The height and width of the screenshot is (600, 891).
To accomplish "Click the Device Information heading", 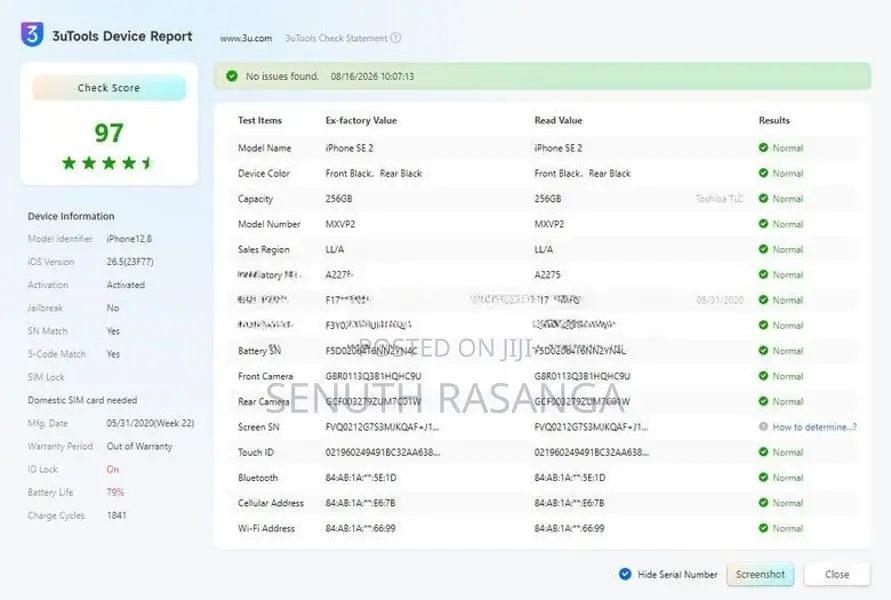I will (71, 216).
